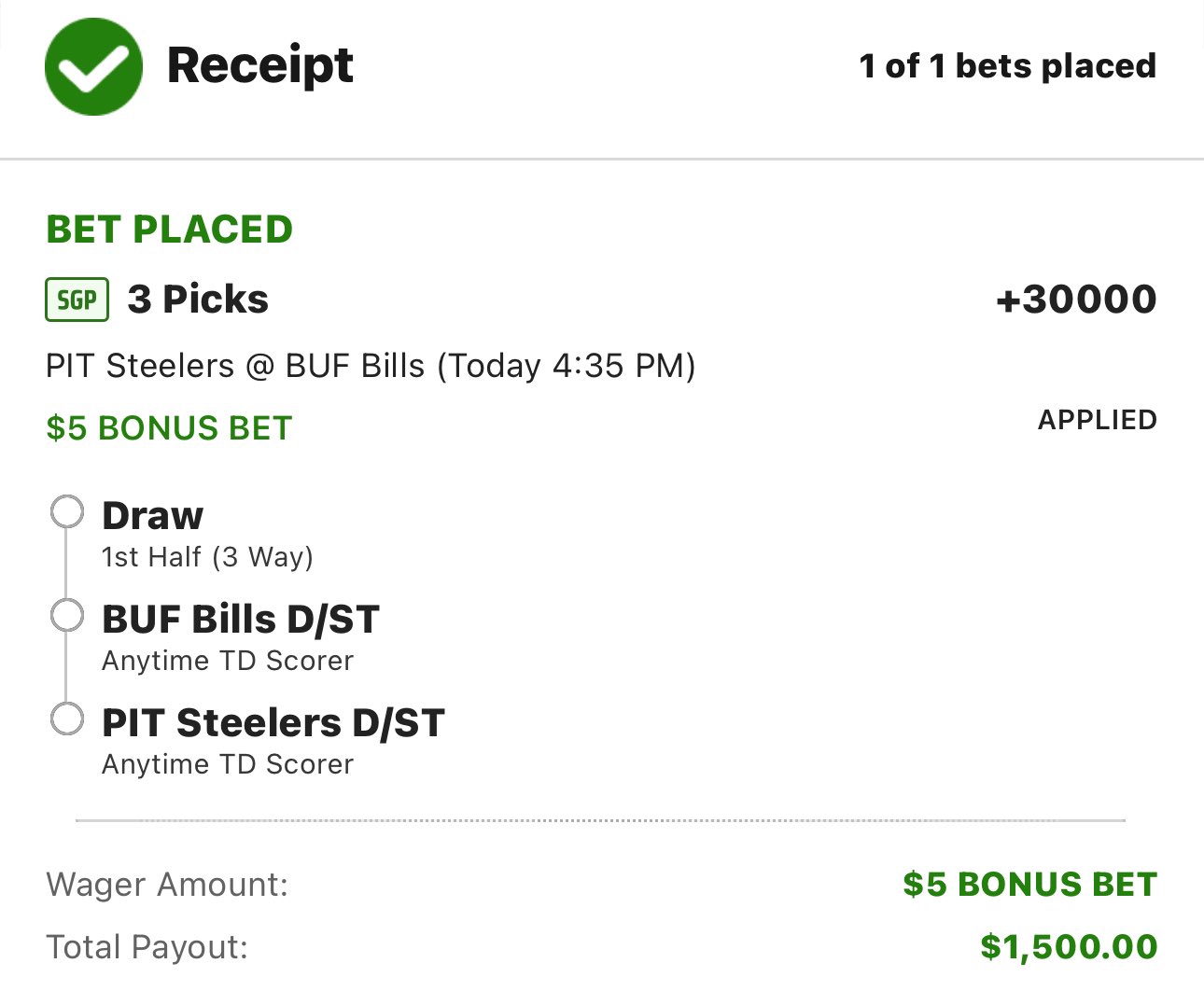Screen dimensions: 1204x1005
Task: Select the PIT Steelers D/ST pick name
Action: tap(273, 723)
